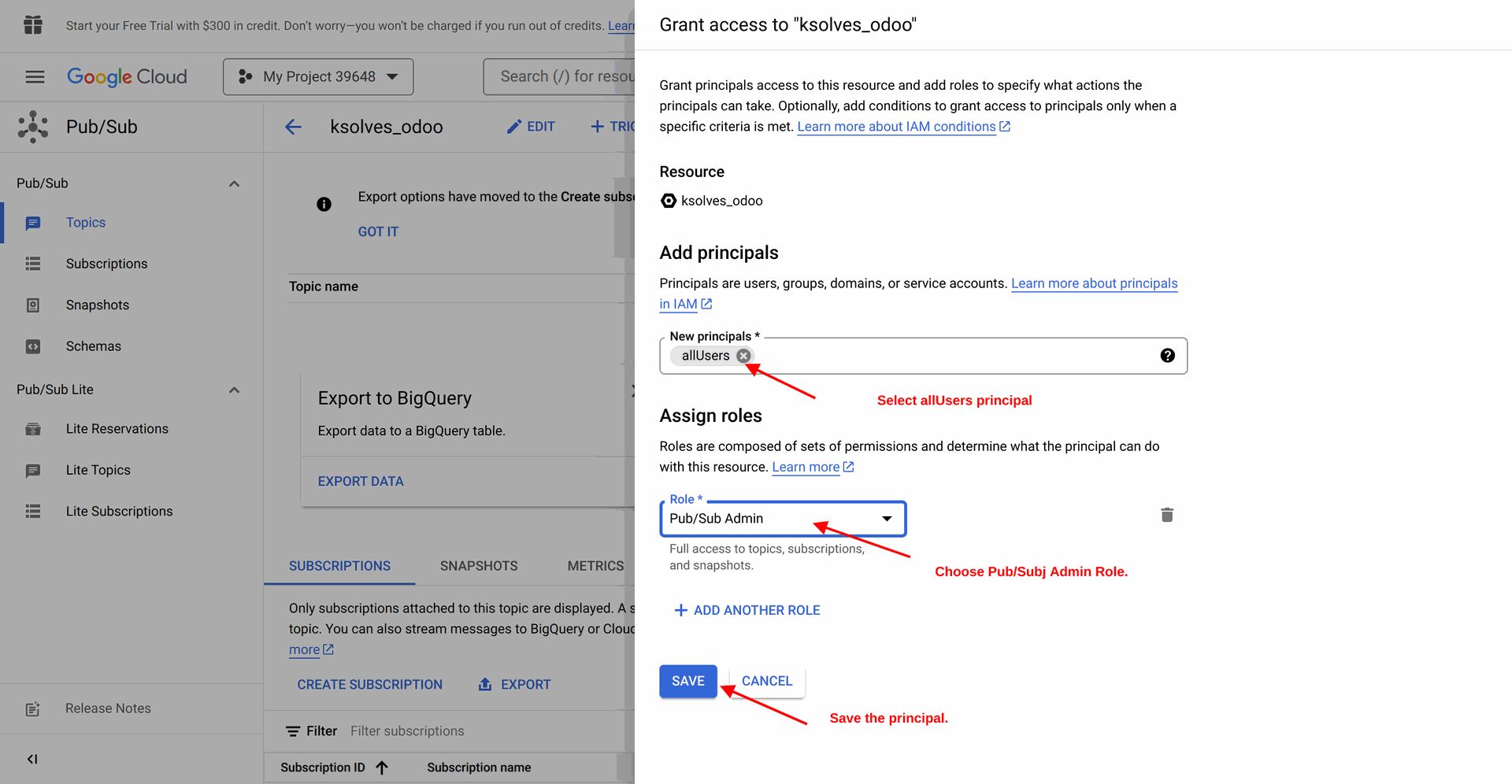Collapse the Pub/Sub Lite section
The image size is (1512, 784).
234,390
